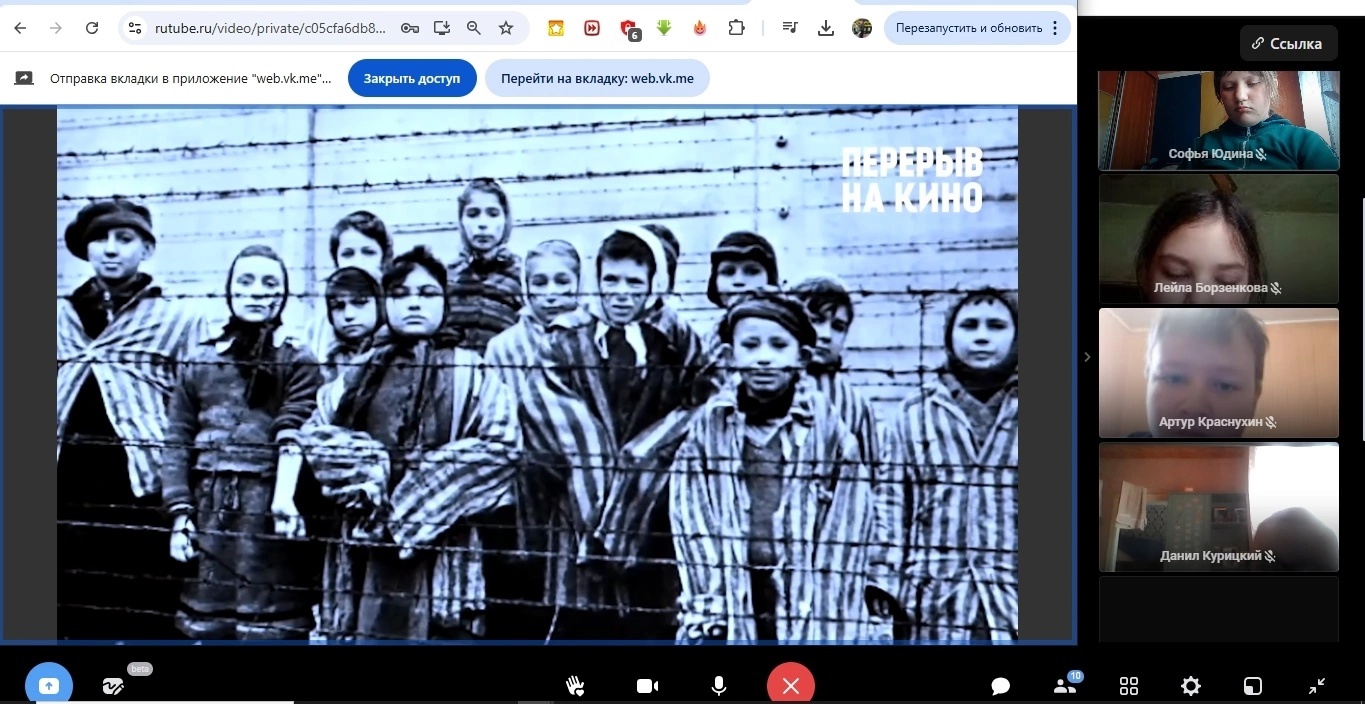1365x704 pixels.
Task: Open the beta whiteboard drawing tool
Action: coord(113,686)
